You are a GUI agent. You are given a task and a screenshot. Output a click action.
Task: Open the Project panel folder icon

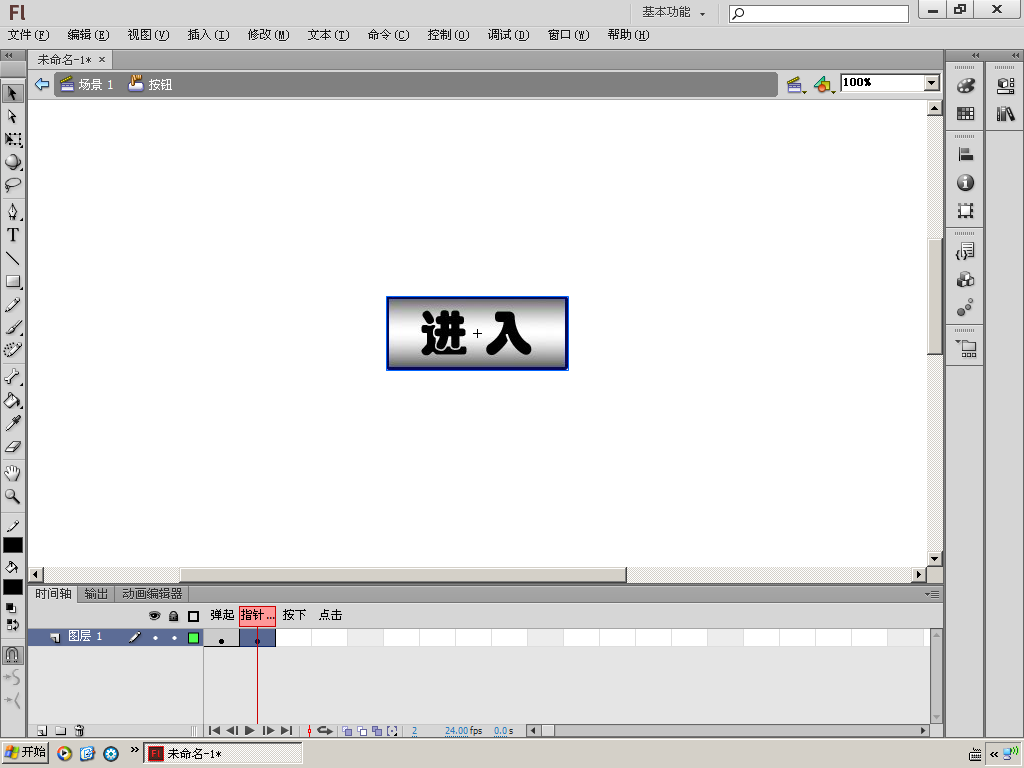click(x=965, y=348)
